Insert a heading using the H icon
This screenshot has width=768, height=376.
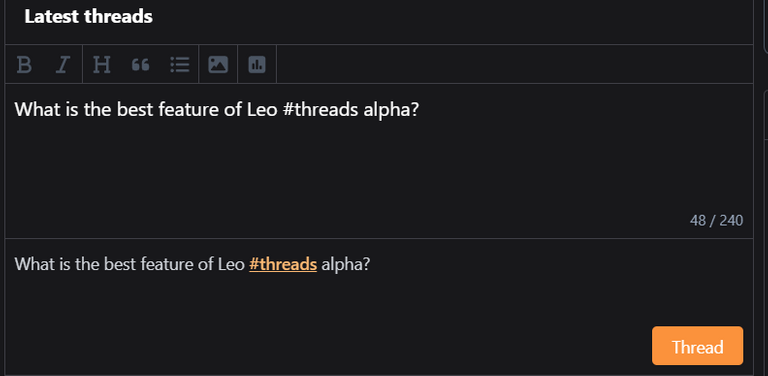(101, 64)
